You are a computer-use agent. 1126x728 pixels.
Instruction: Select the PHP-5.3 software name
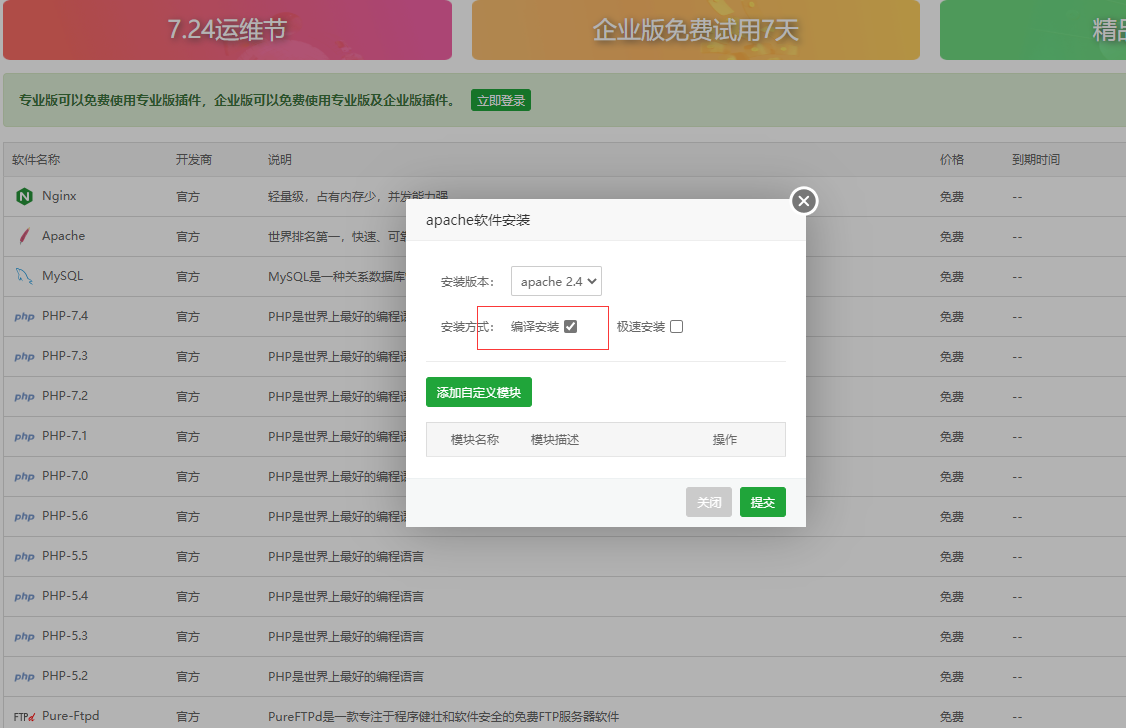tap(65, 636)
